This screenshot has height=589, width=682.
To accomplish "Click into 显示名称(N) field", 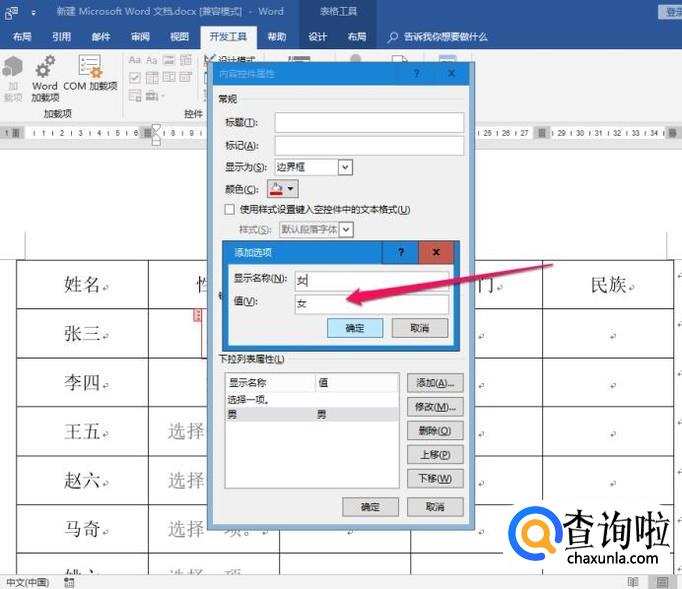I will tap(371, 280).
